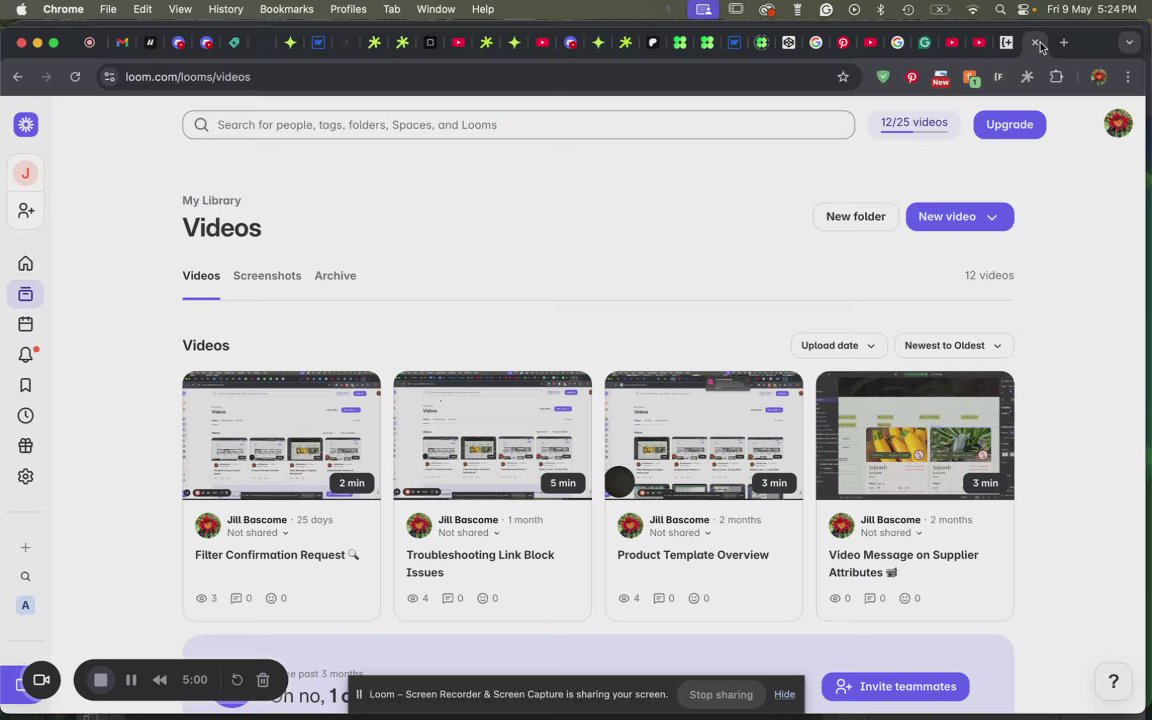
Task: Reload the page
Action: 75,76
